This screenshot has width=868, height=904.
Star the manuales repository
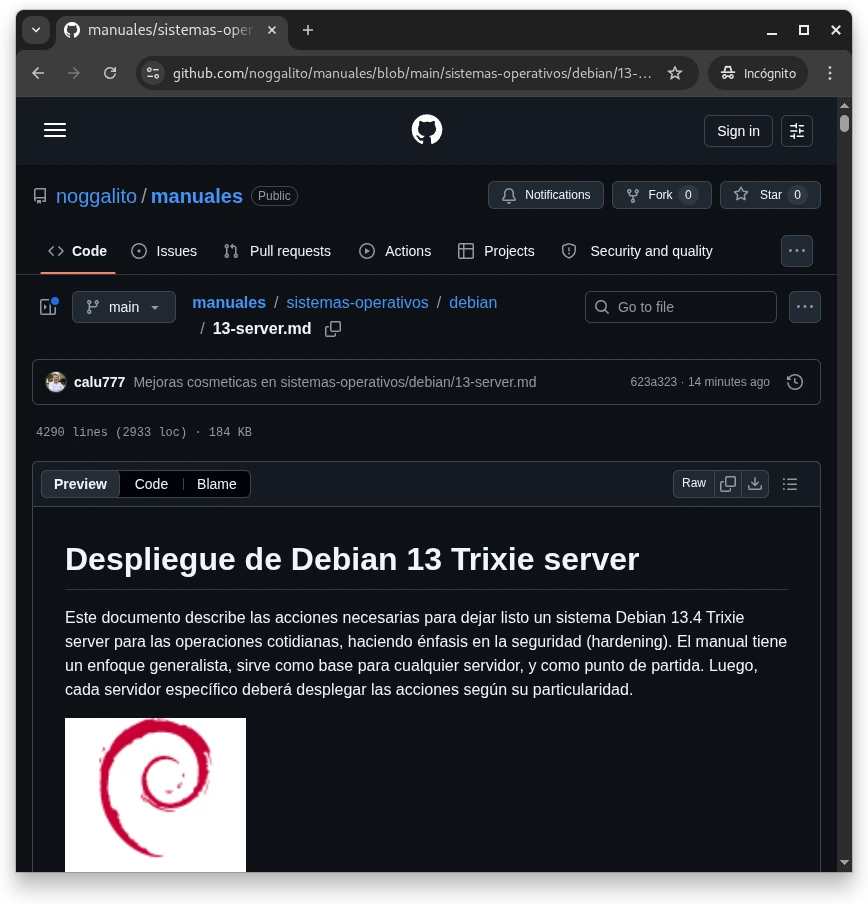[769, 195]
